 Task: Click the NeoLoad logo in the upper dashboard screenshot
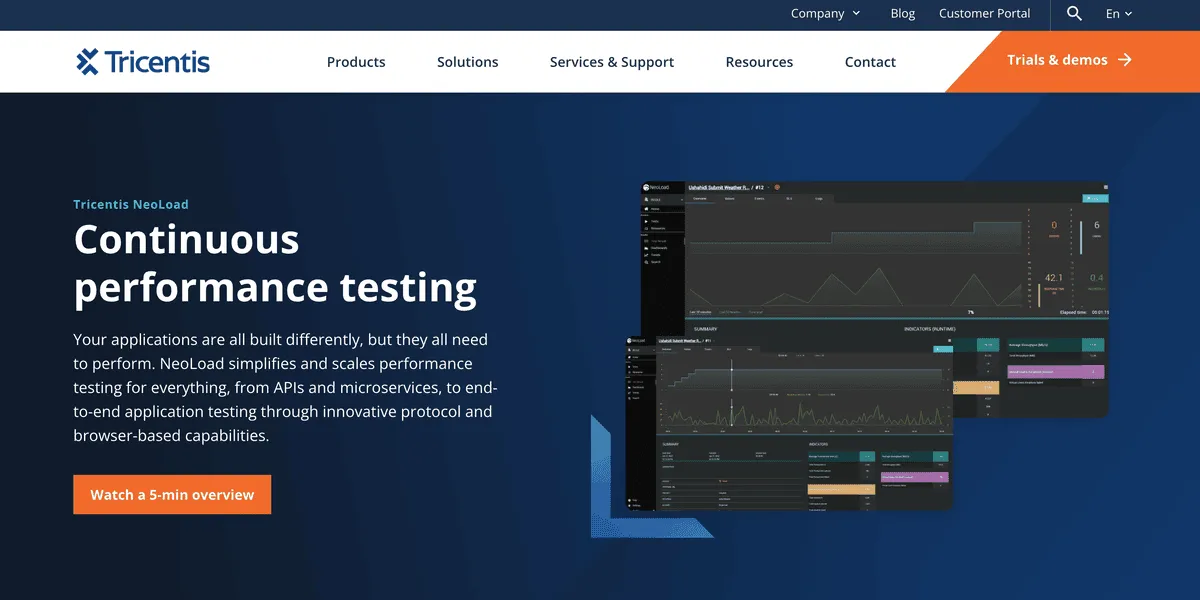tap(657, 187)
